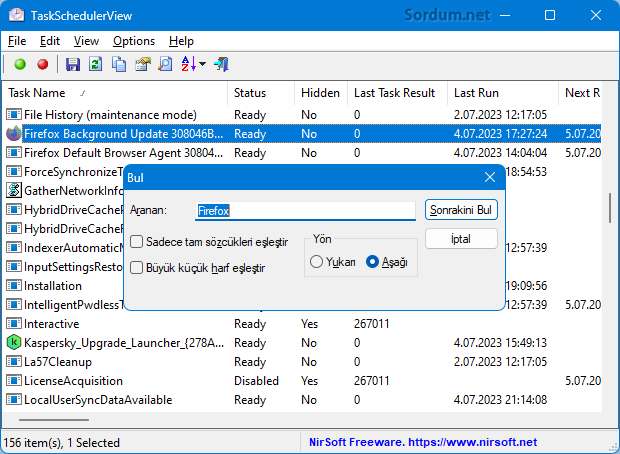Click the Sonrakini Bul button
Viewport: 620px width, 454px height.
[461, 210]
